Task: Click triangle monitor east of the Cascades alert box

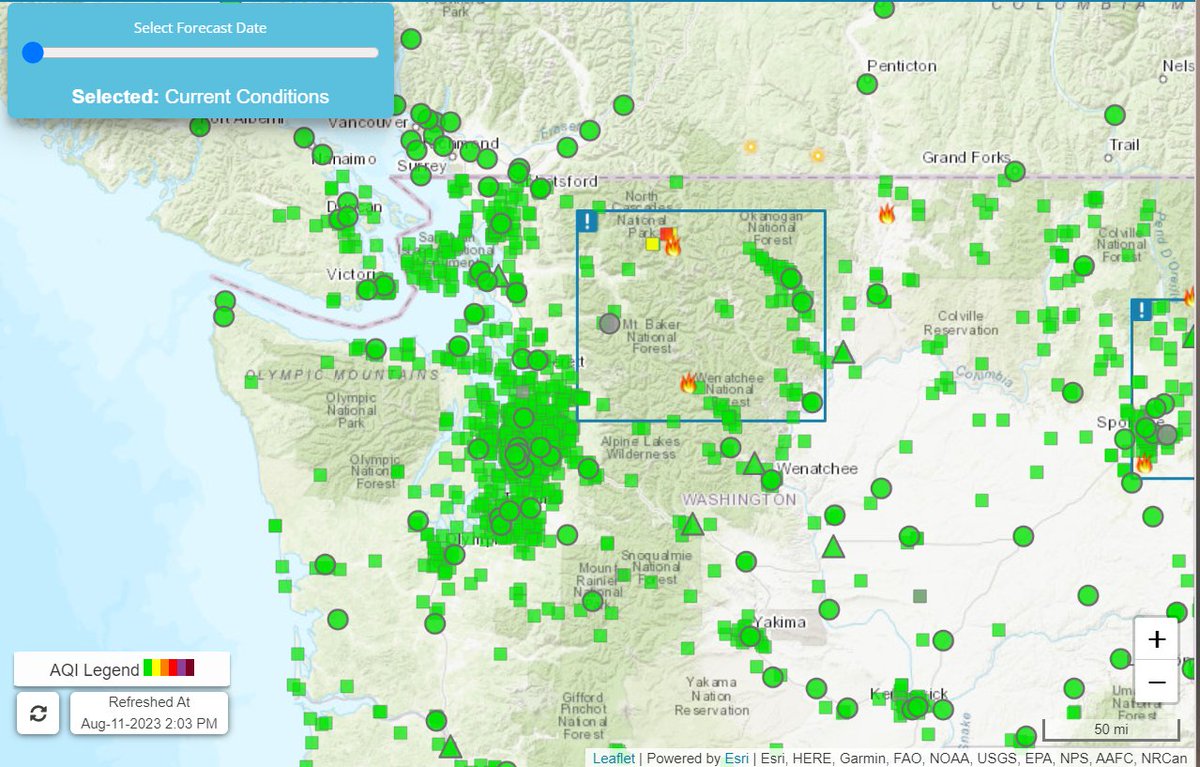Action: [843, 352]
